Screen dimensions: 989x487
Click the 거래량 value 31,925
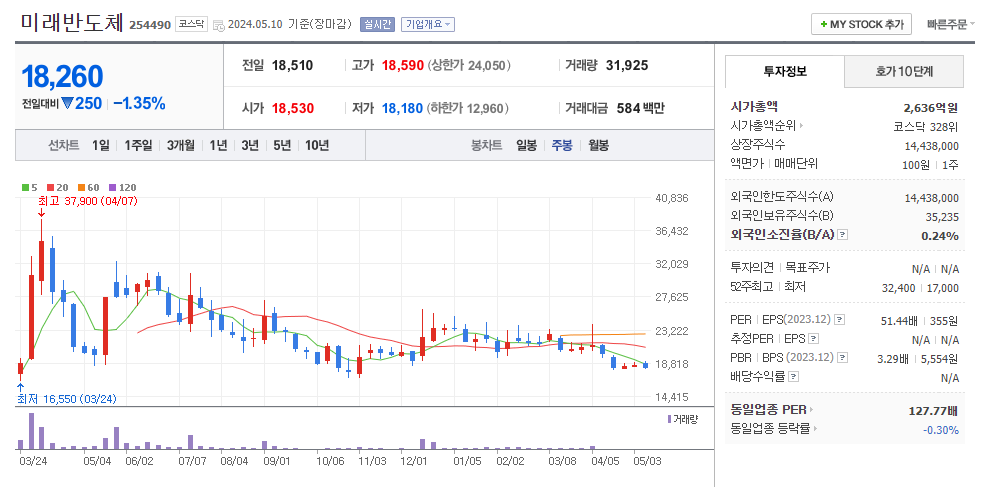627,65
